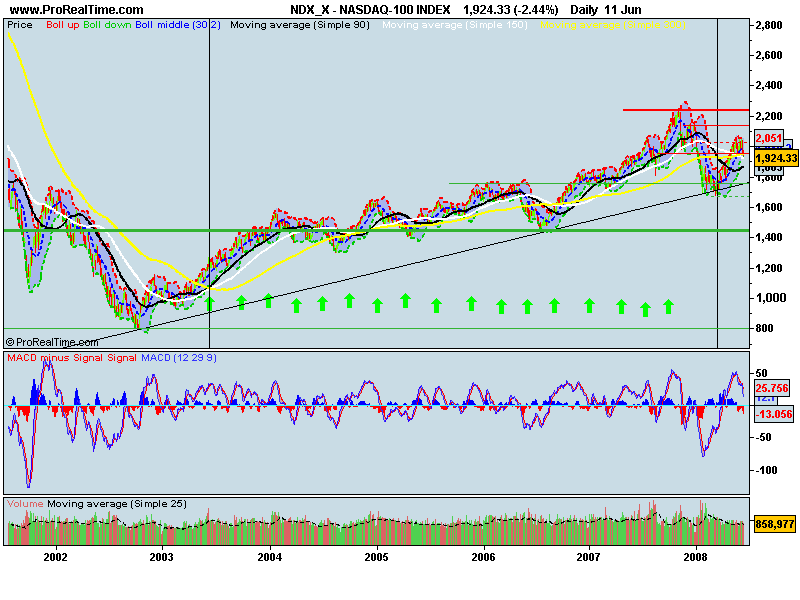Click the Moving average (Simple 25) volume legend
Screen dimensions: 800x600
(117, 504)
